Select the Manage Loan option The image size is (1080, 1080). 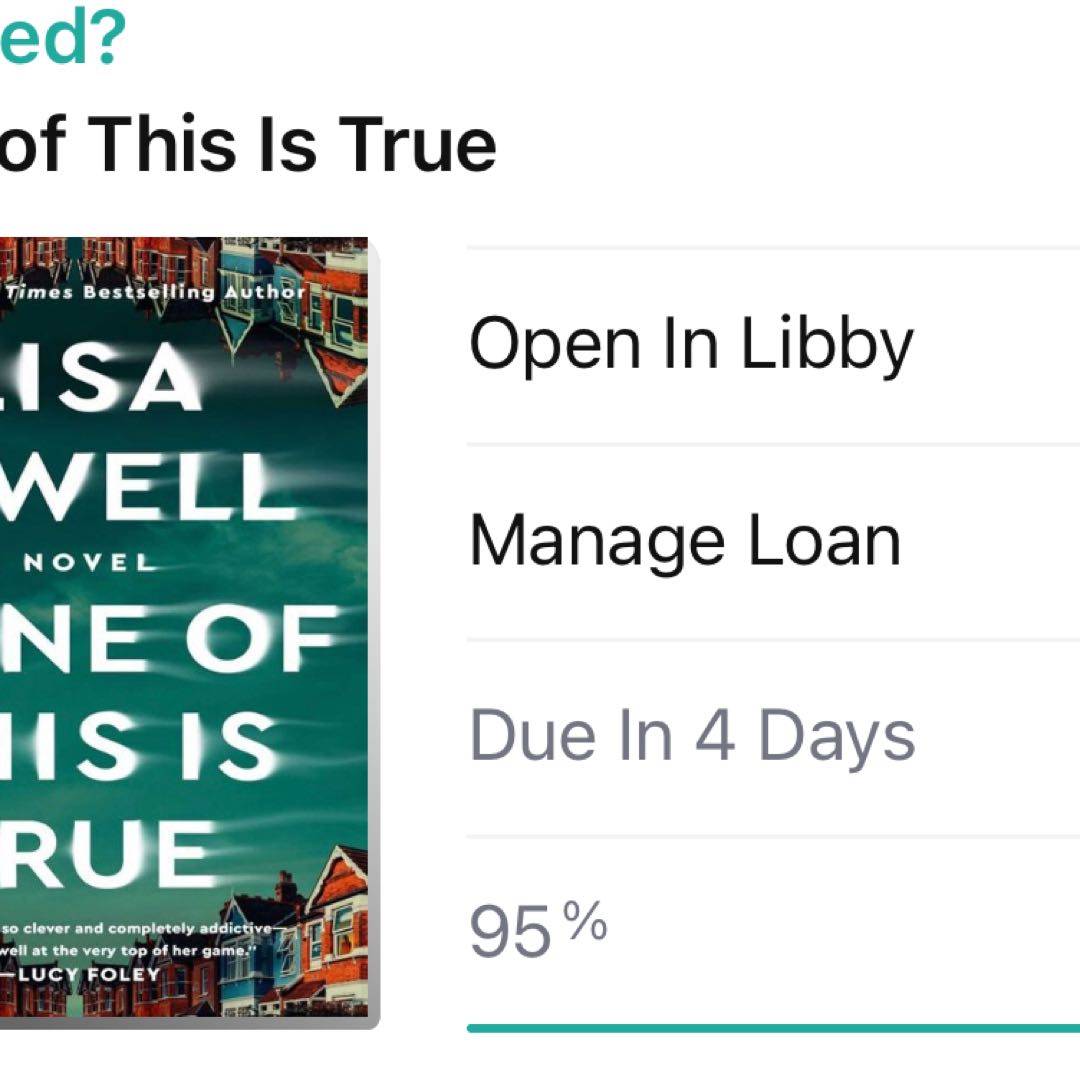[x=684, y=541]
